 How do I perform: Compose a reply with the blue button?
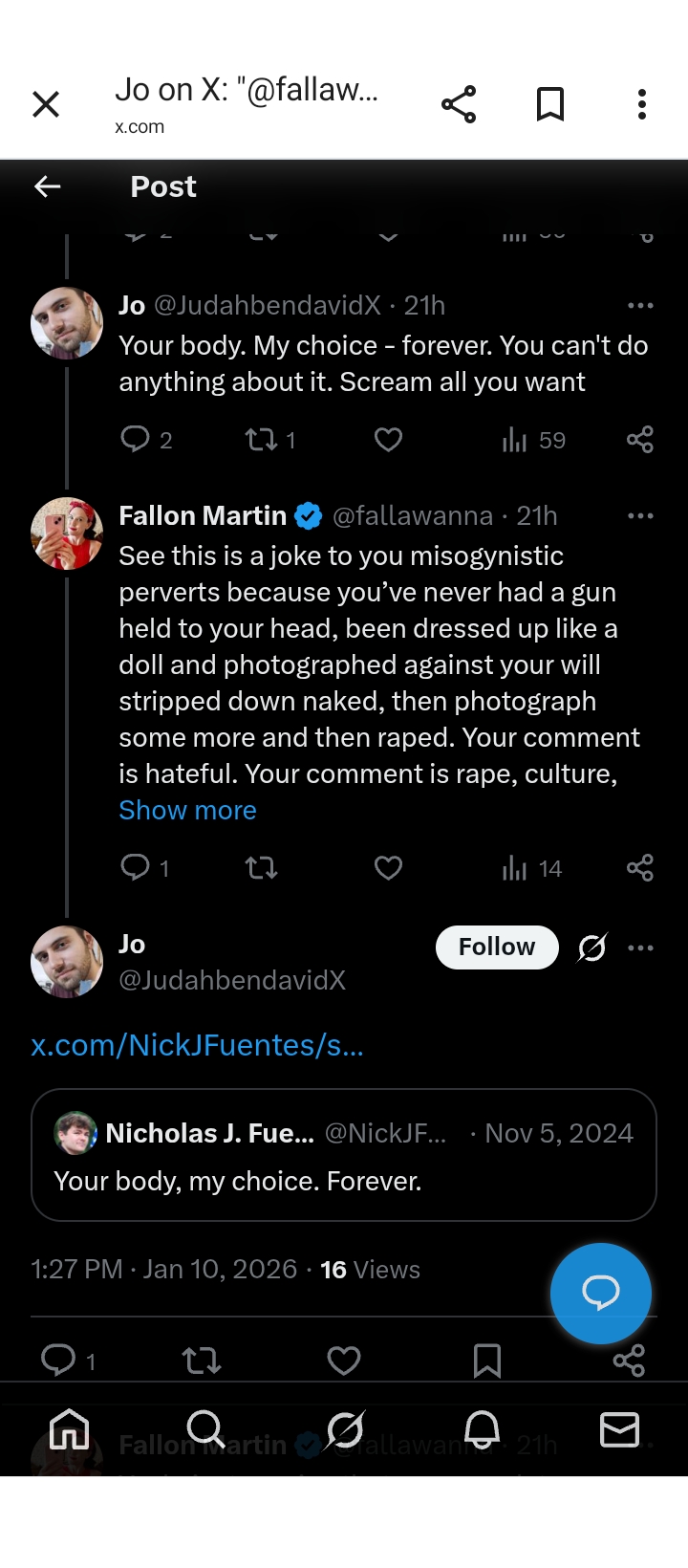point(601,1293)
